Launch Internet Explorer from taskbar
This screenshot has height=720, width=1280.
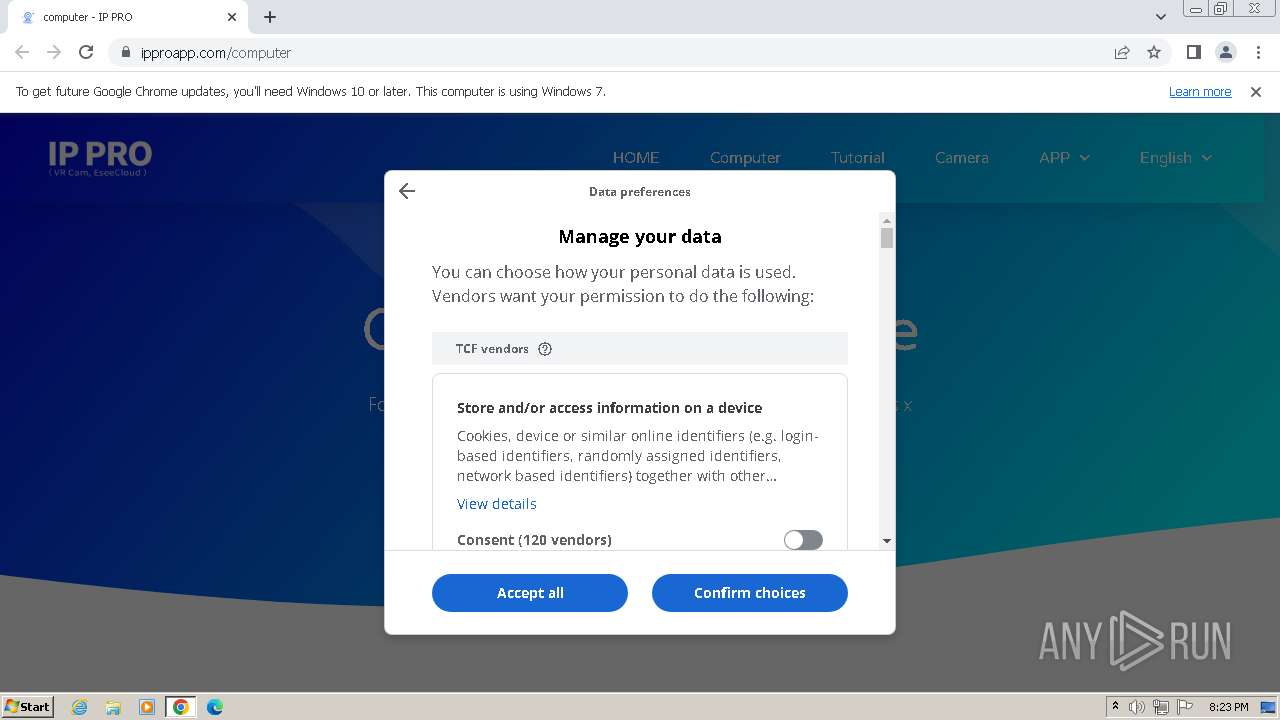[x=80, y=707]
